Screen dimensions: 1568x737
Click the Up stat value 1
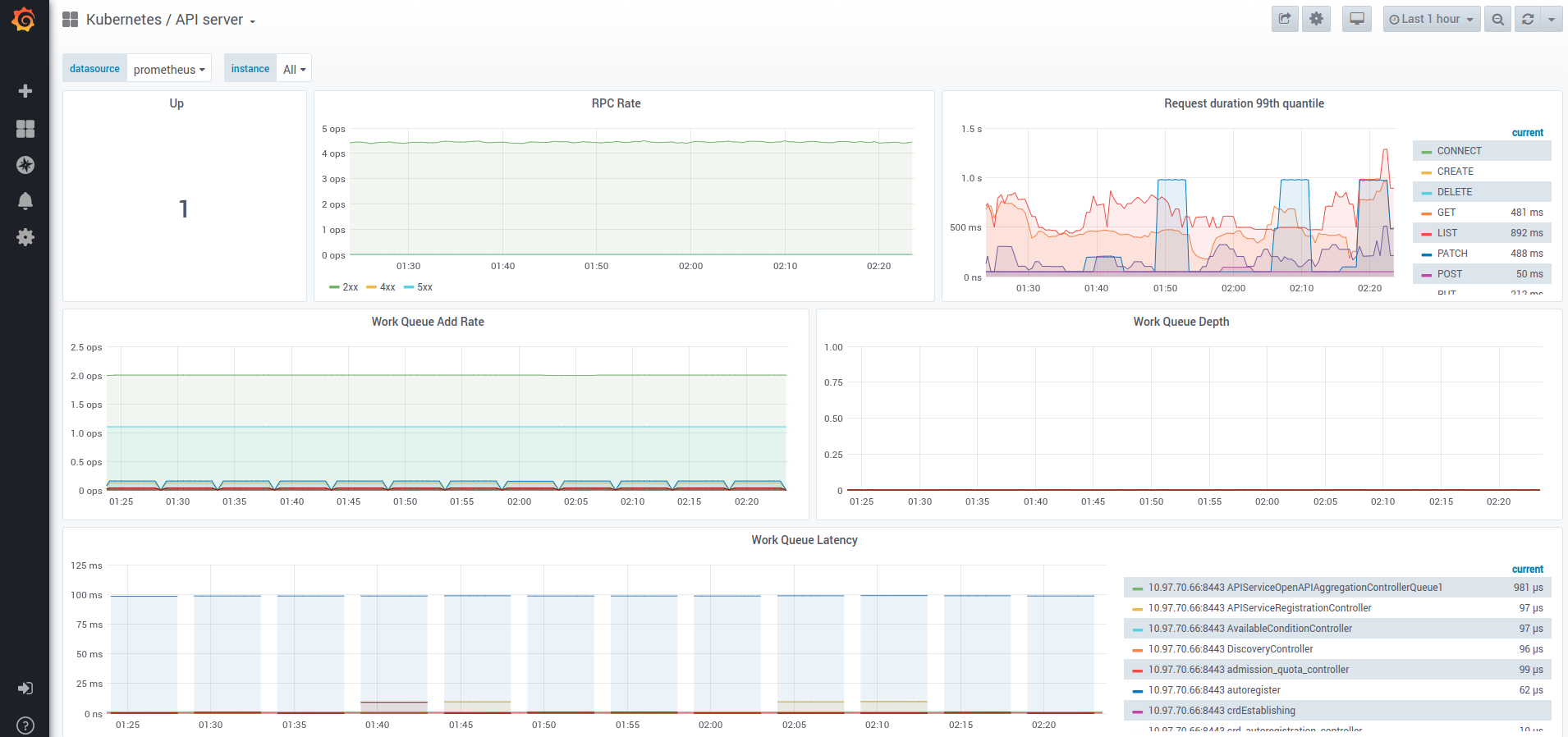click(184, 209)
